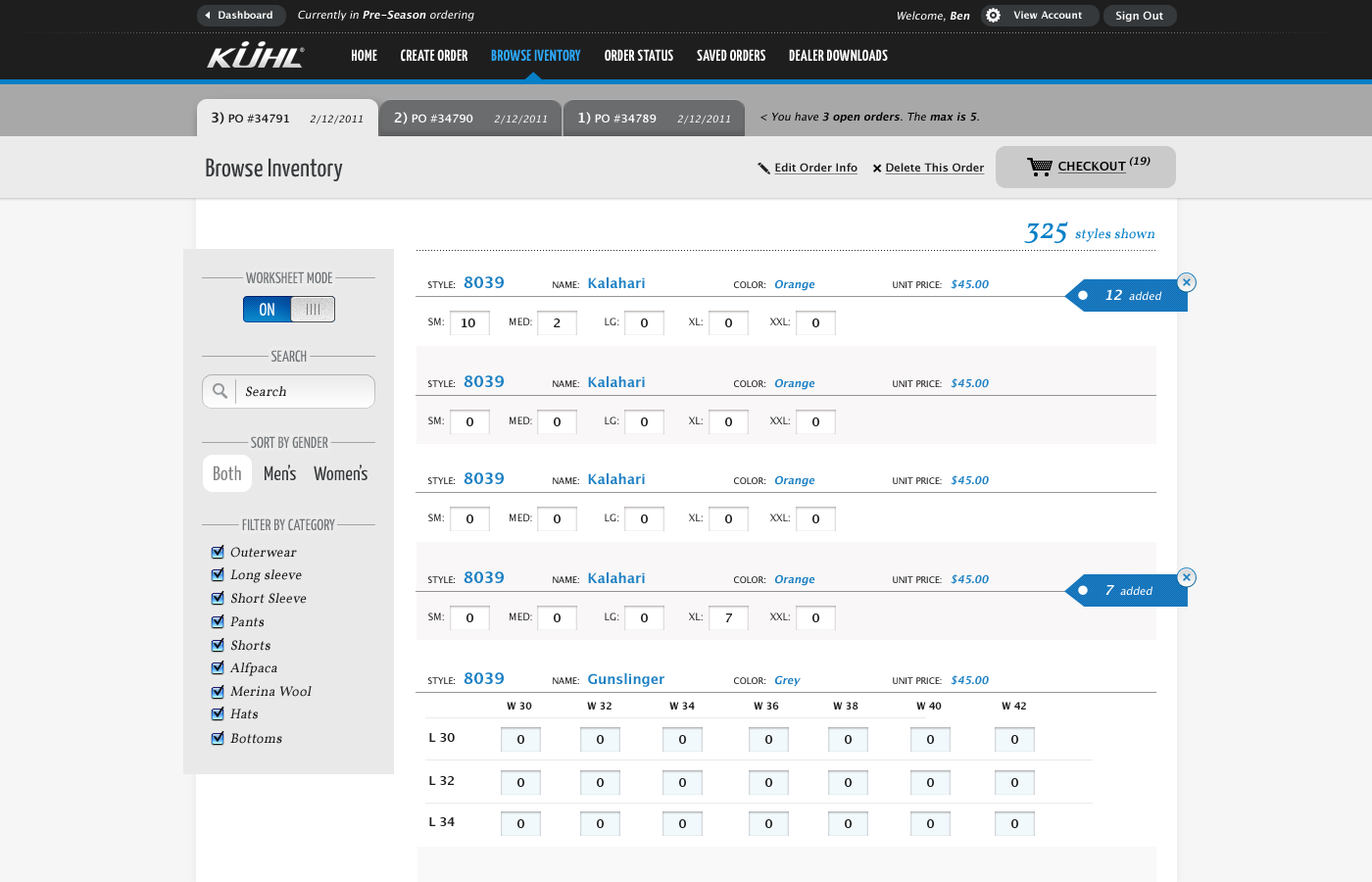Switch to PO #34790 tab

[470, 118]
